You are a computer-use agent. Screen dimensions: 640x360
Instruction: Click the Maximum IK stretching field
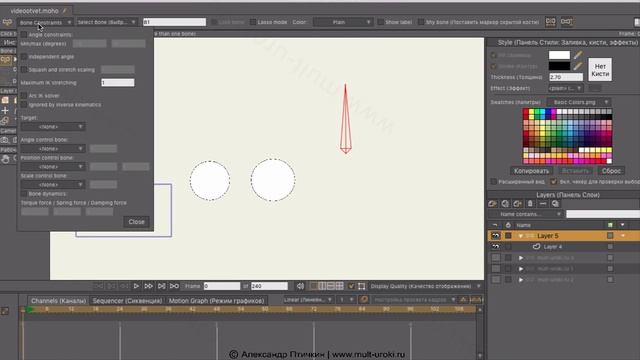118,82
